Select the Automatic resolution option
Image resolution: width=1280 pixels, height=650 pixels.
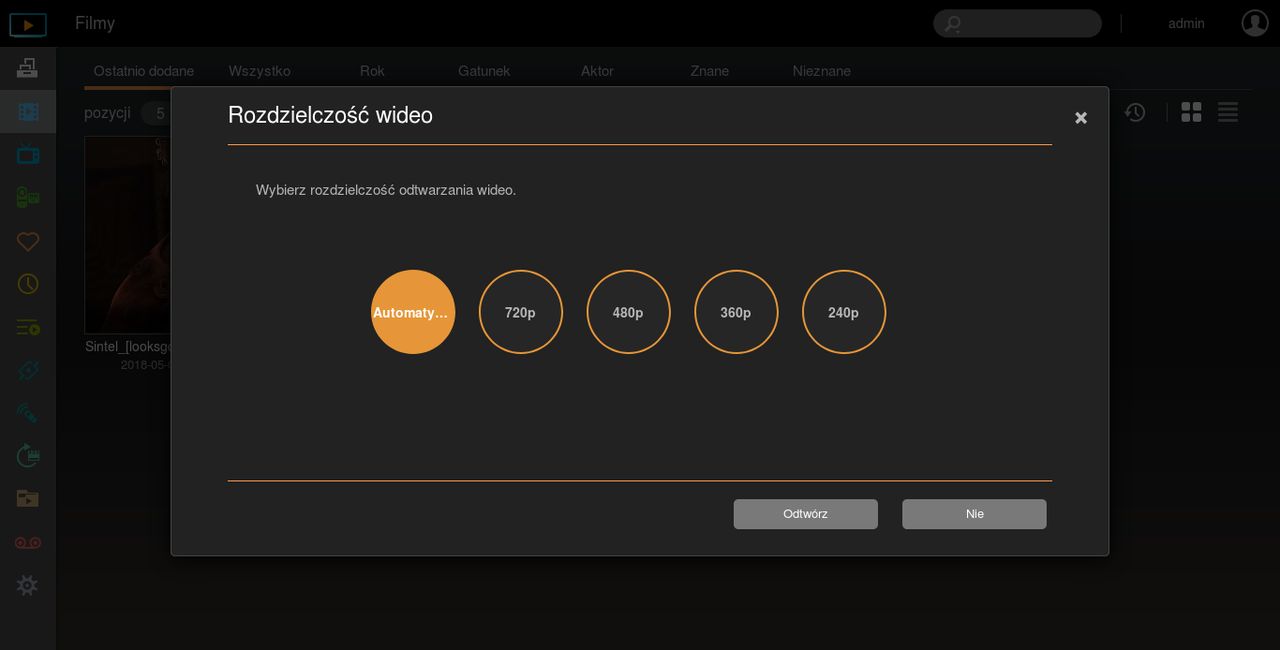[x=413, y=312]
